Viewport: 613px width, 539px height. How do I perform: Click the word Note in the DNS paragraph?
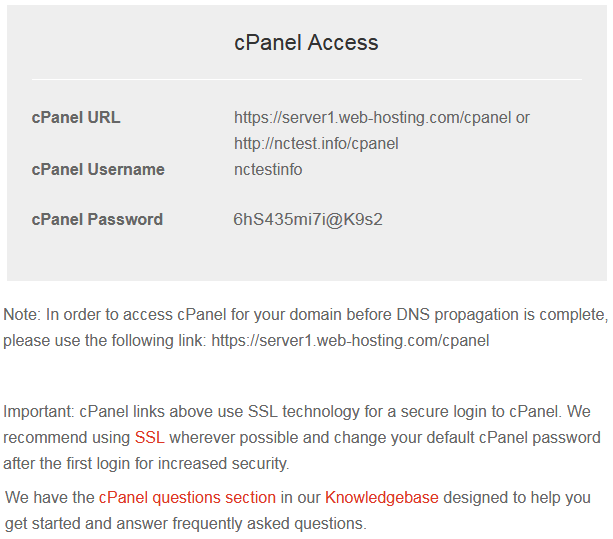[21, 315]
